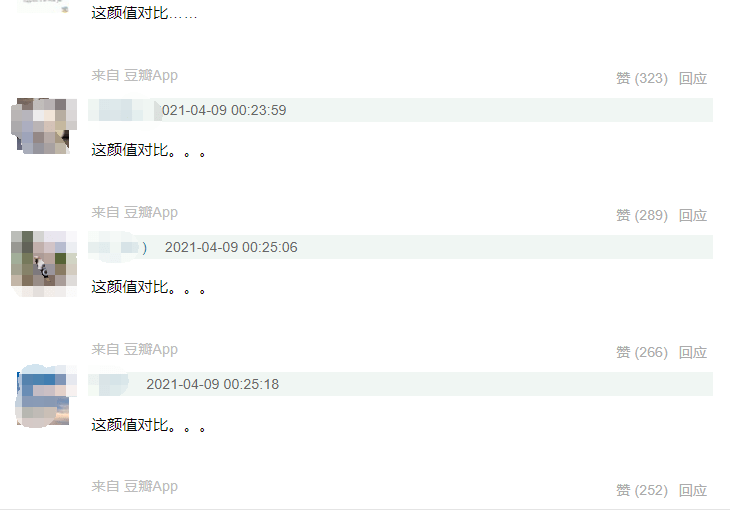Open 豆瓣App link in 赞 (252) row
730x519 pixels.
[150, 486]
